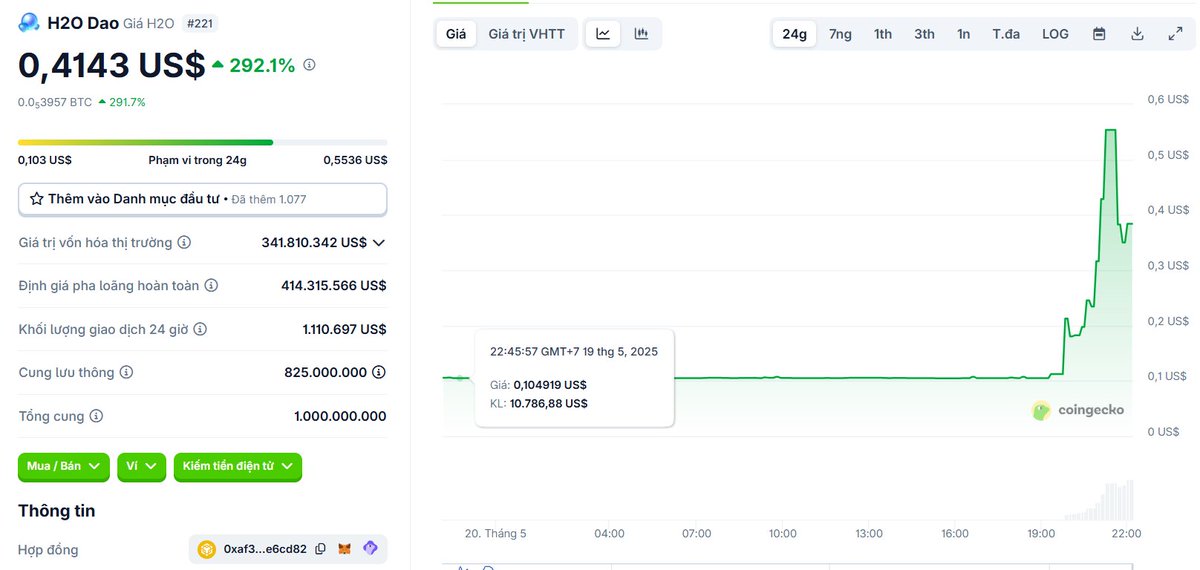This screenshot has height=570, width=1200.
Task: Copy the contract address 0xaf3...e6cd82
Action: point(320,549)
